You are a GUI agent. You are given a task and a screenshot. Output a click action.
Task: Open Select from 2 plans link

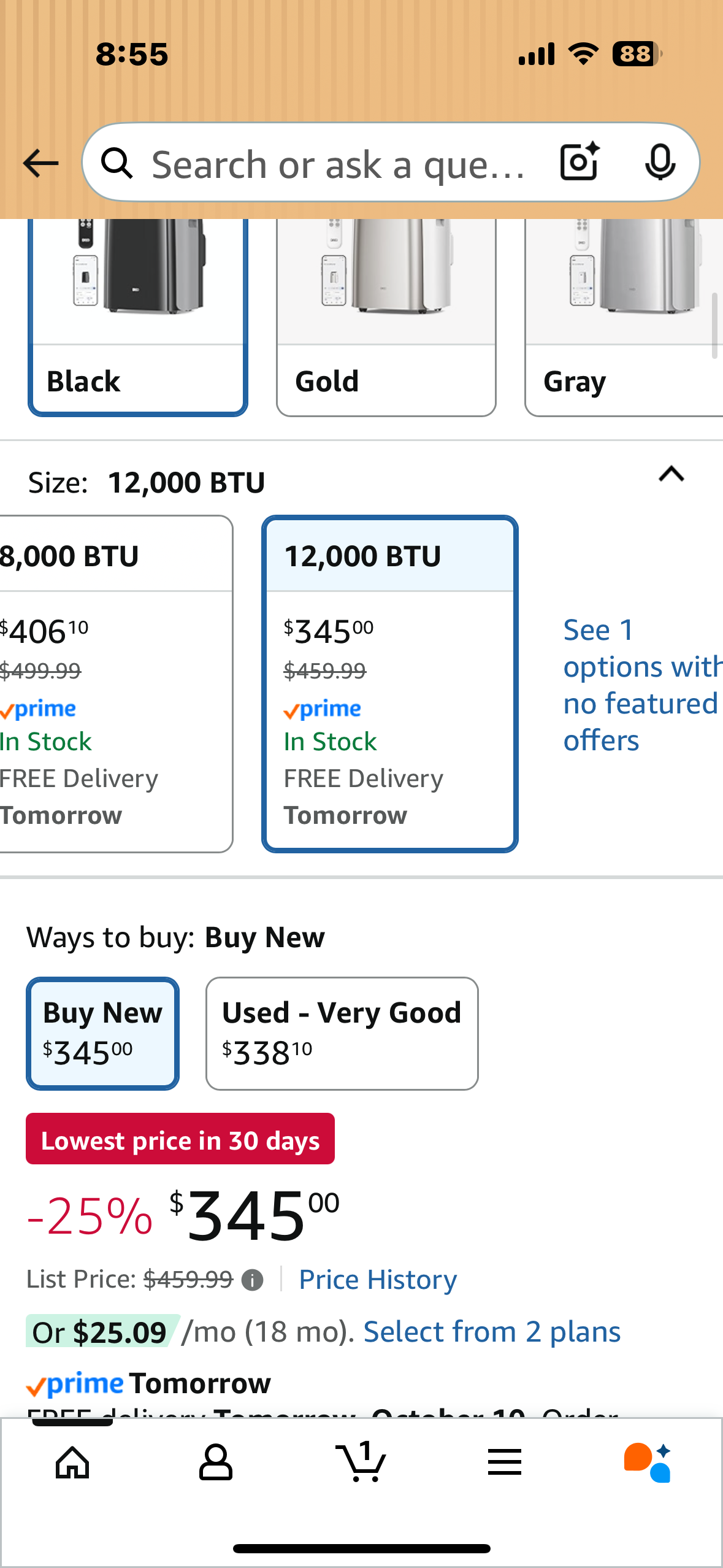pos(492,1332)
